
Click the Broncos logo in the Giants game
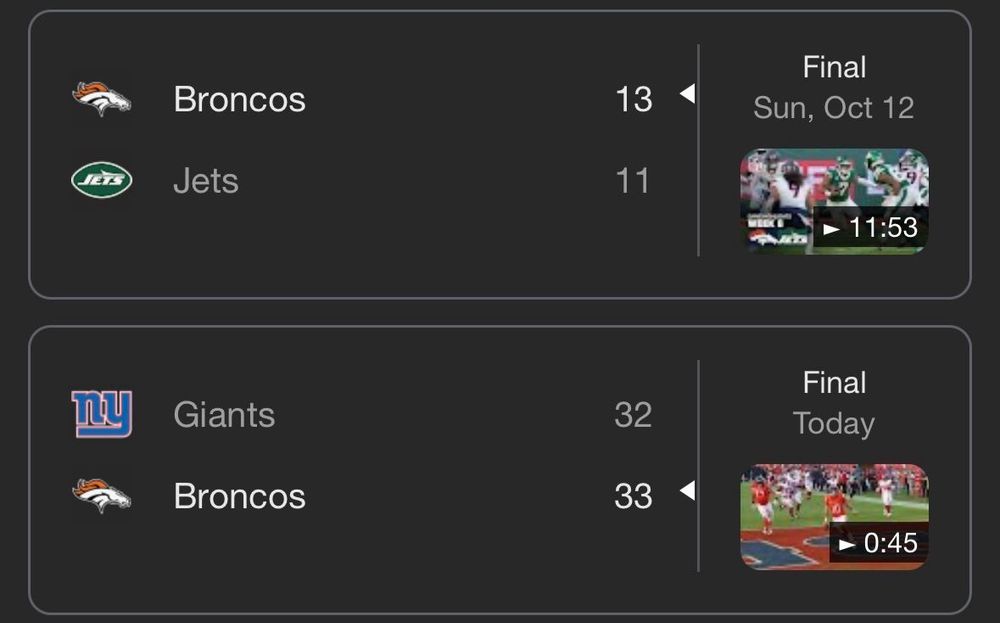[x=101, y=496]
